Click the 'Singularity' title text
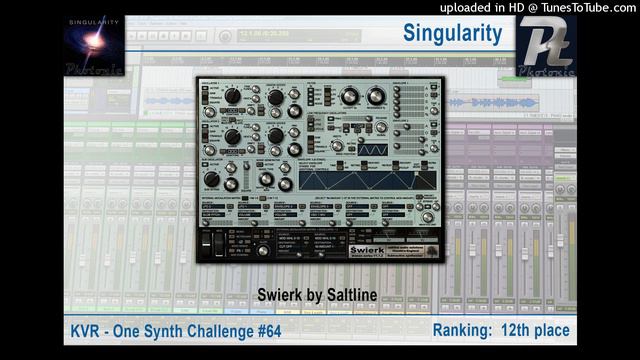Screen dimensions: 640x360 tap(453, 33)
